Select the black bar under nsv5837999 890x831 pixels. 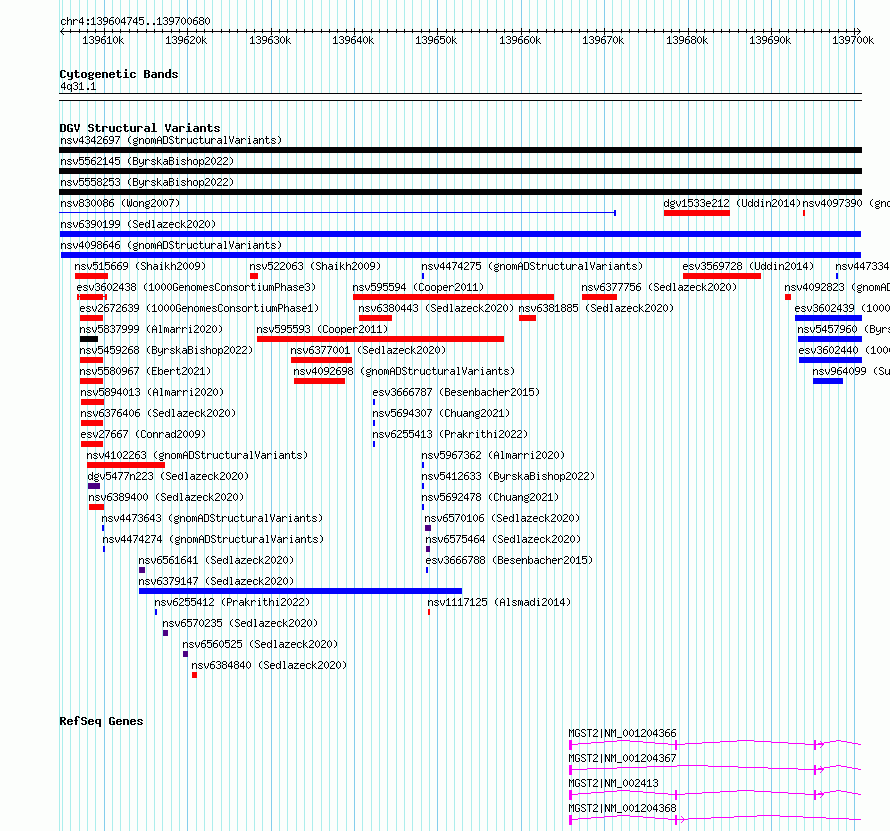[x=89, y=339]
